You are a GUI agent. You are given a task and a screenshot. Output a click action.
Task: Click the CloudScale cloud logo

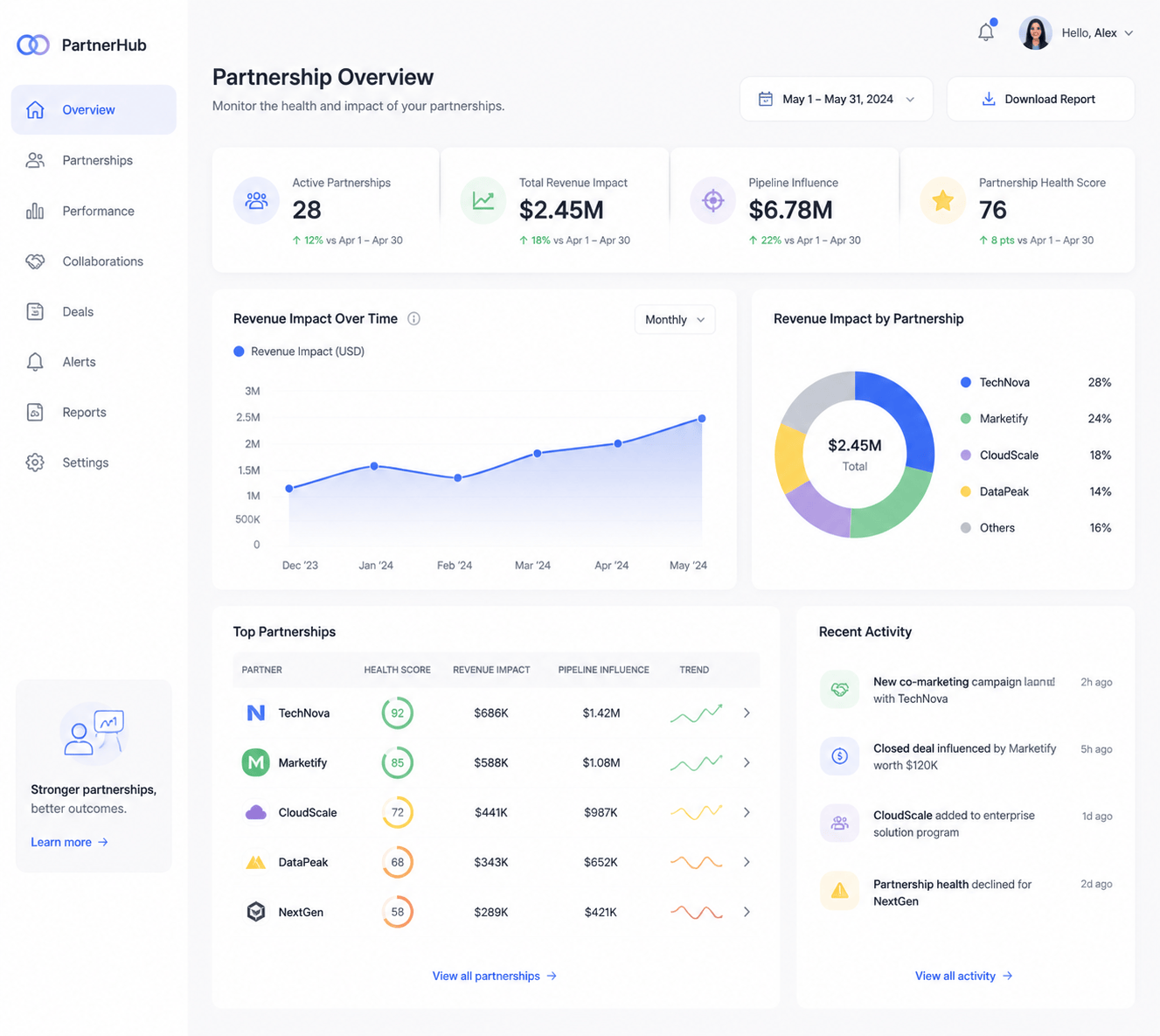coord(256,812)
